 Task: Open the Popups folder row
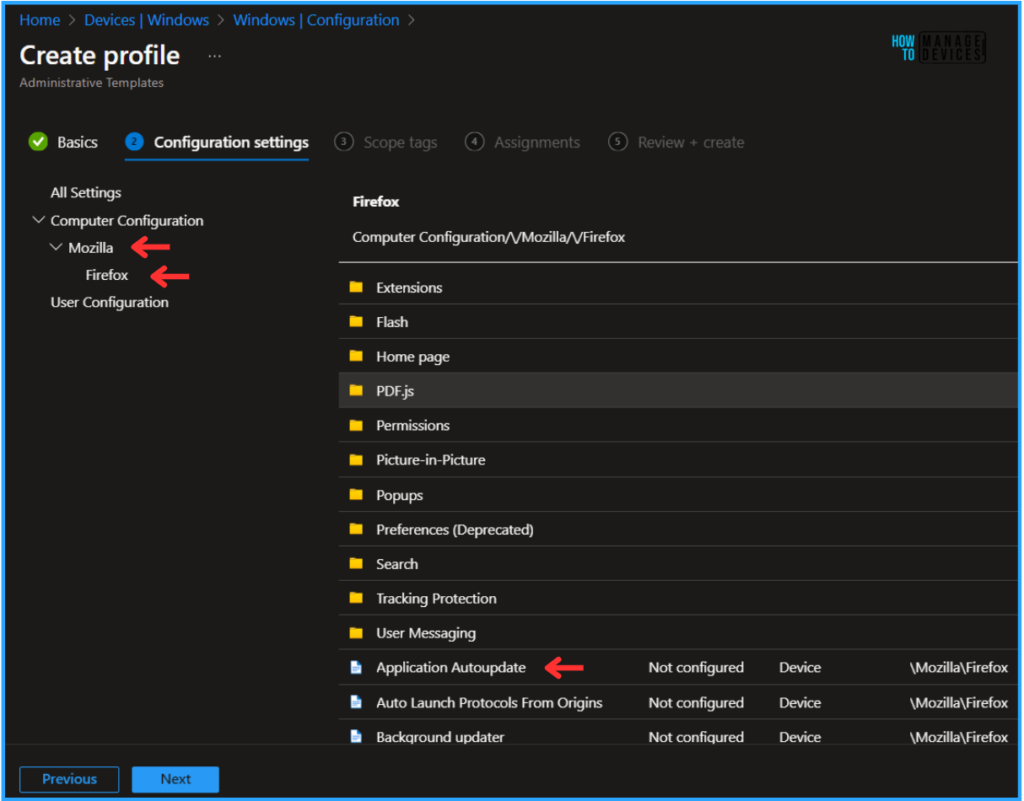coord(678,495)
